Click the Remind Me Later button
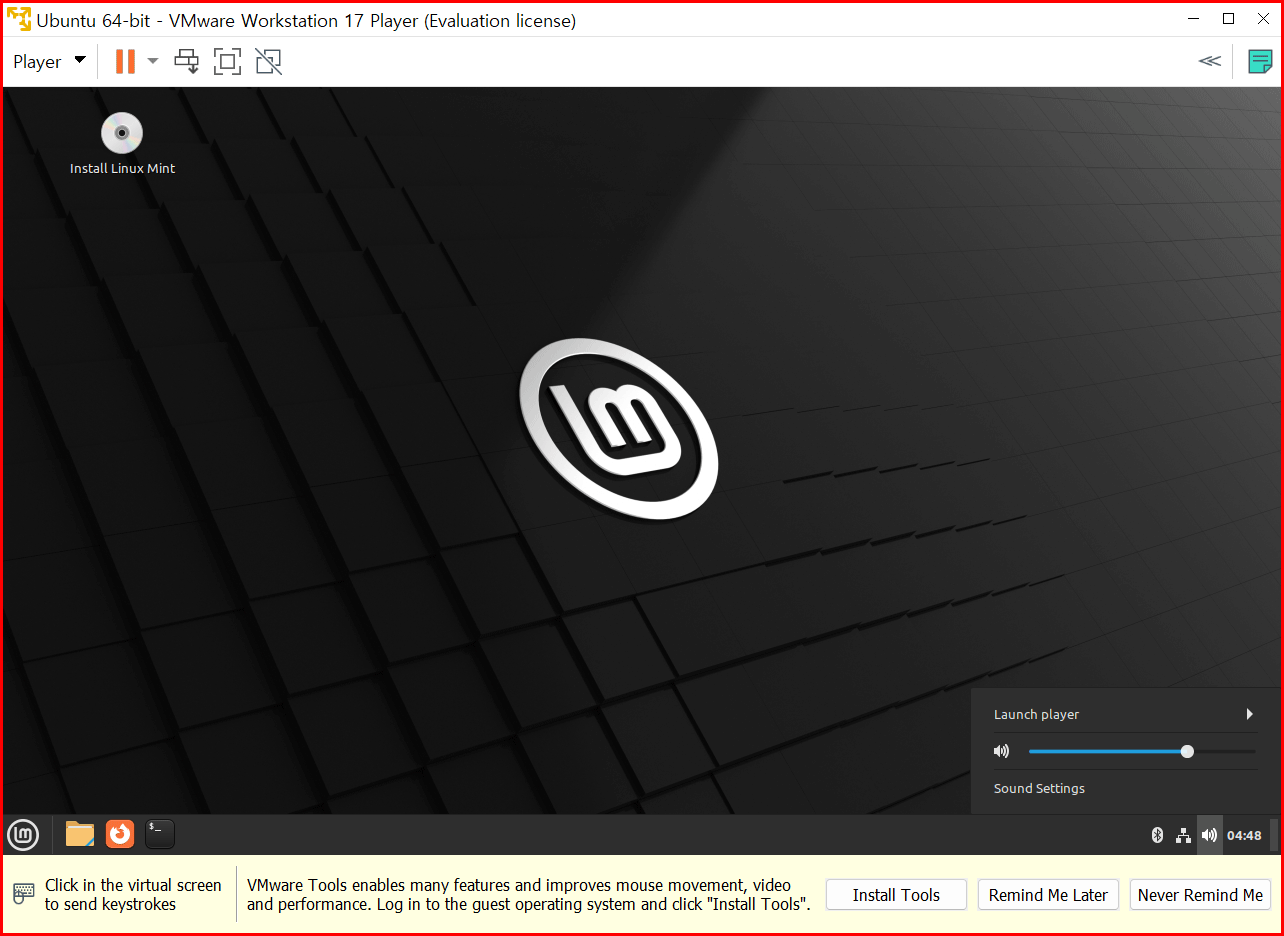The image size is (1284, 936). (1048, 895)
